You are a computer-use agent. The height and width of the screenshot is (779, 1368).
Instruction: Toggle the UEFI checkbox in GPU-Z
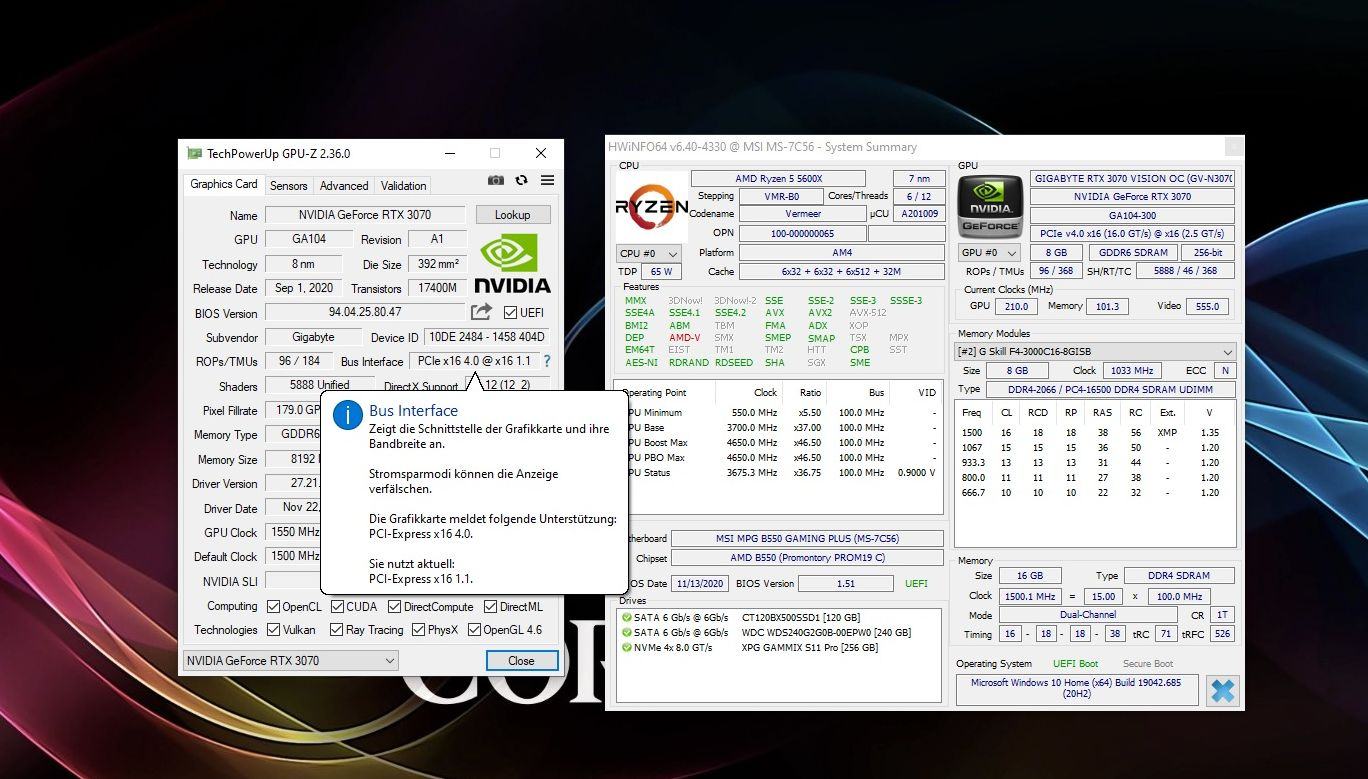(x=510, y=312)
